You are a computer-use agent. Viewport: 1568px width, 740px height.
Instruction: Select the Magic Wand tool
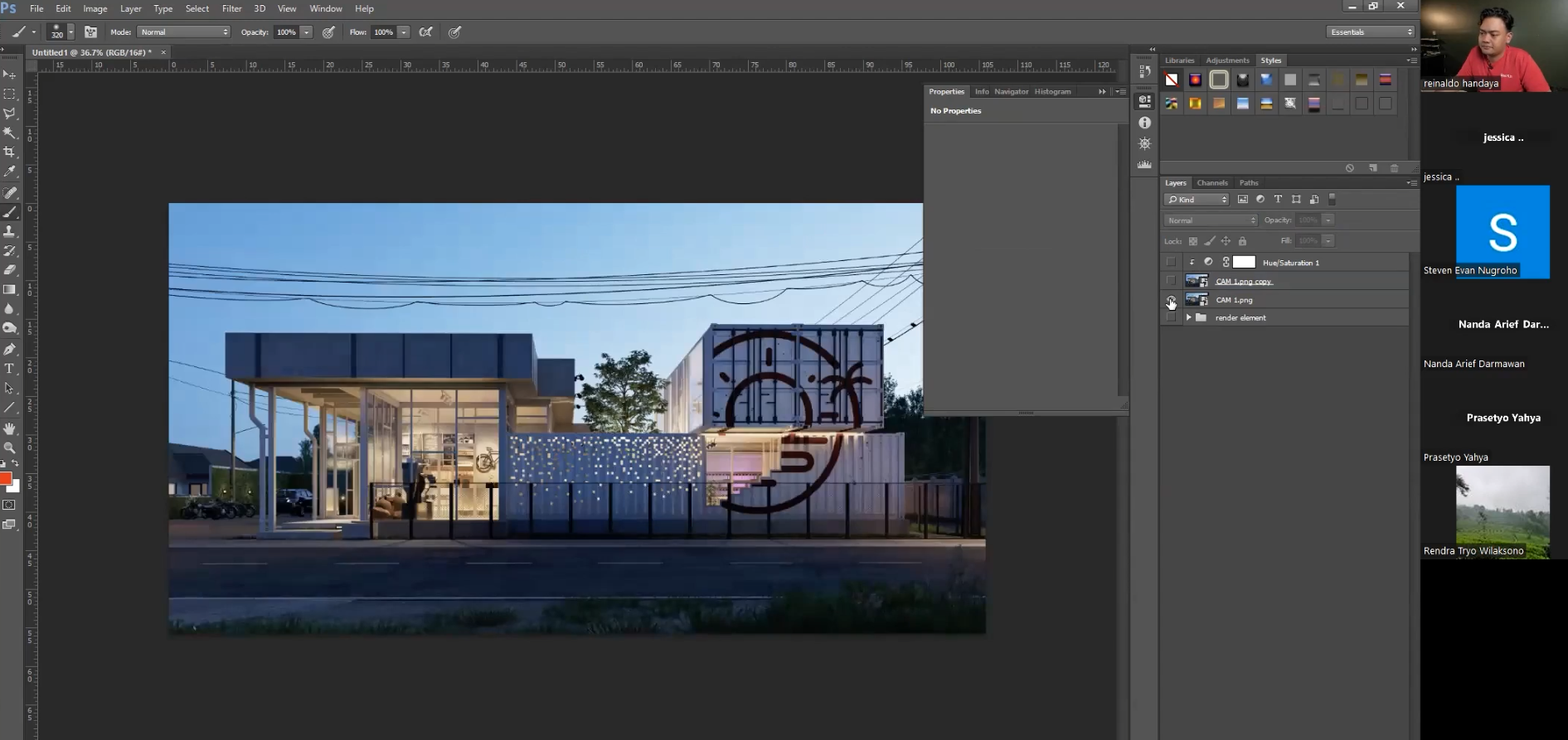pyautogui.click(x=10, y=133)
